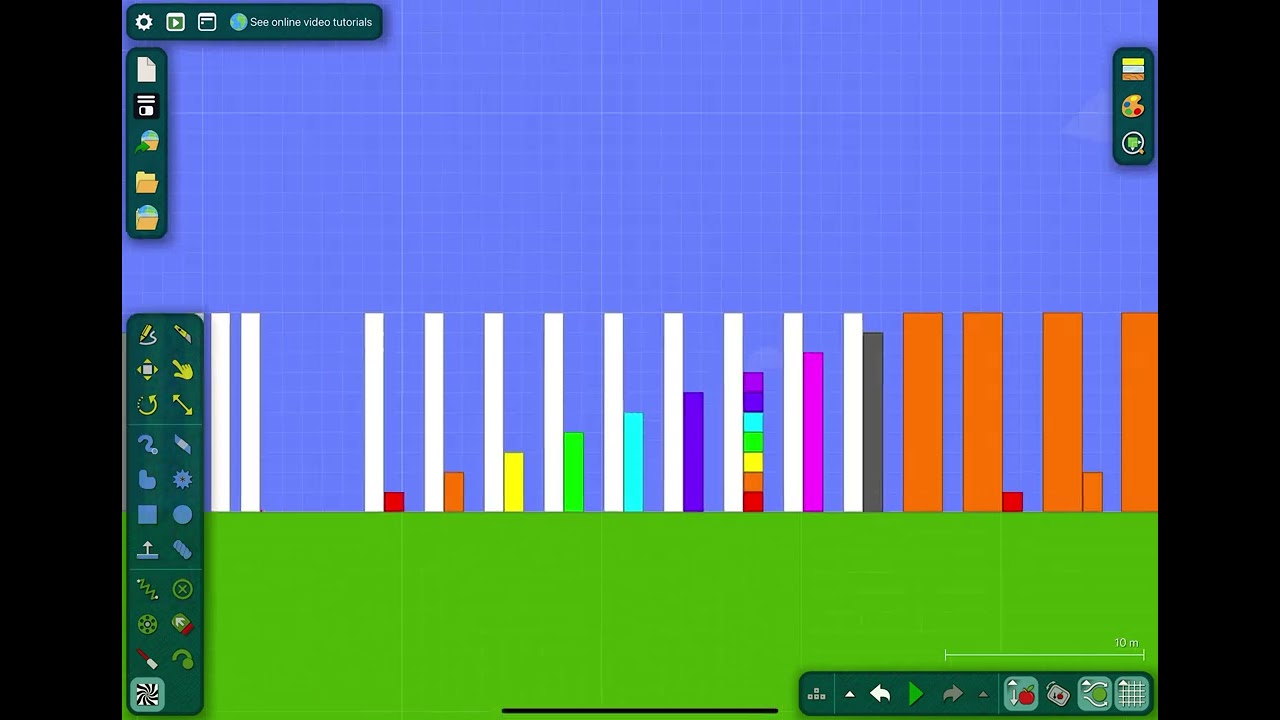Viewport: 1280px width, 720px height.
Task: Create a new scene file
Action: pos(147,69)
